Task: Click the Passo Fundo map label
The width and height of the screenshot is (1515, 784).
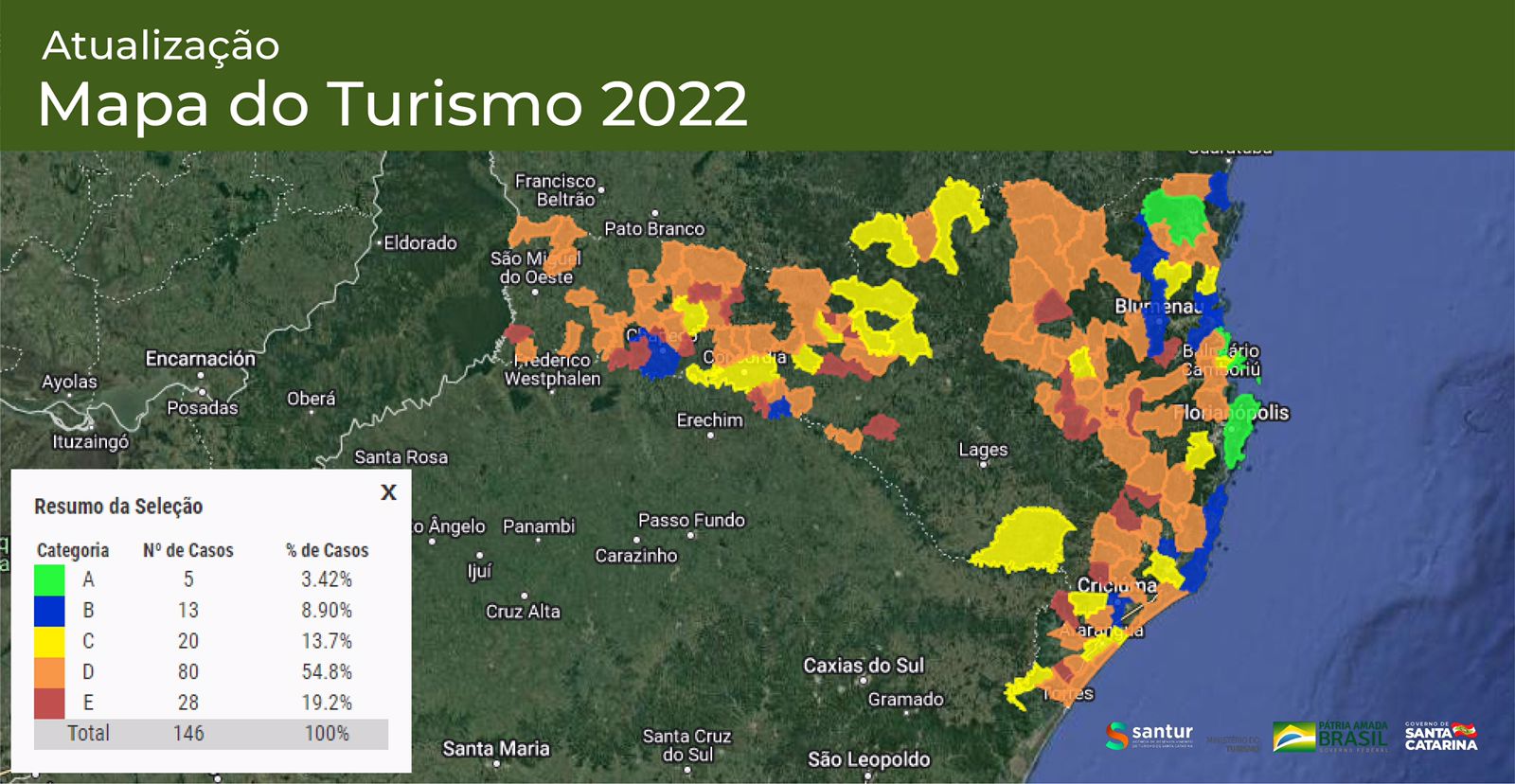Action: [691, 520]
